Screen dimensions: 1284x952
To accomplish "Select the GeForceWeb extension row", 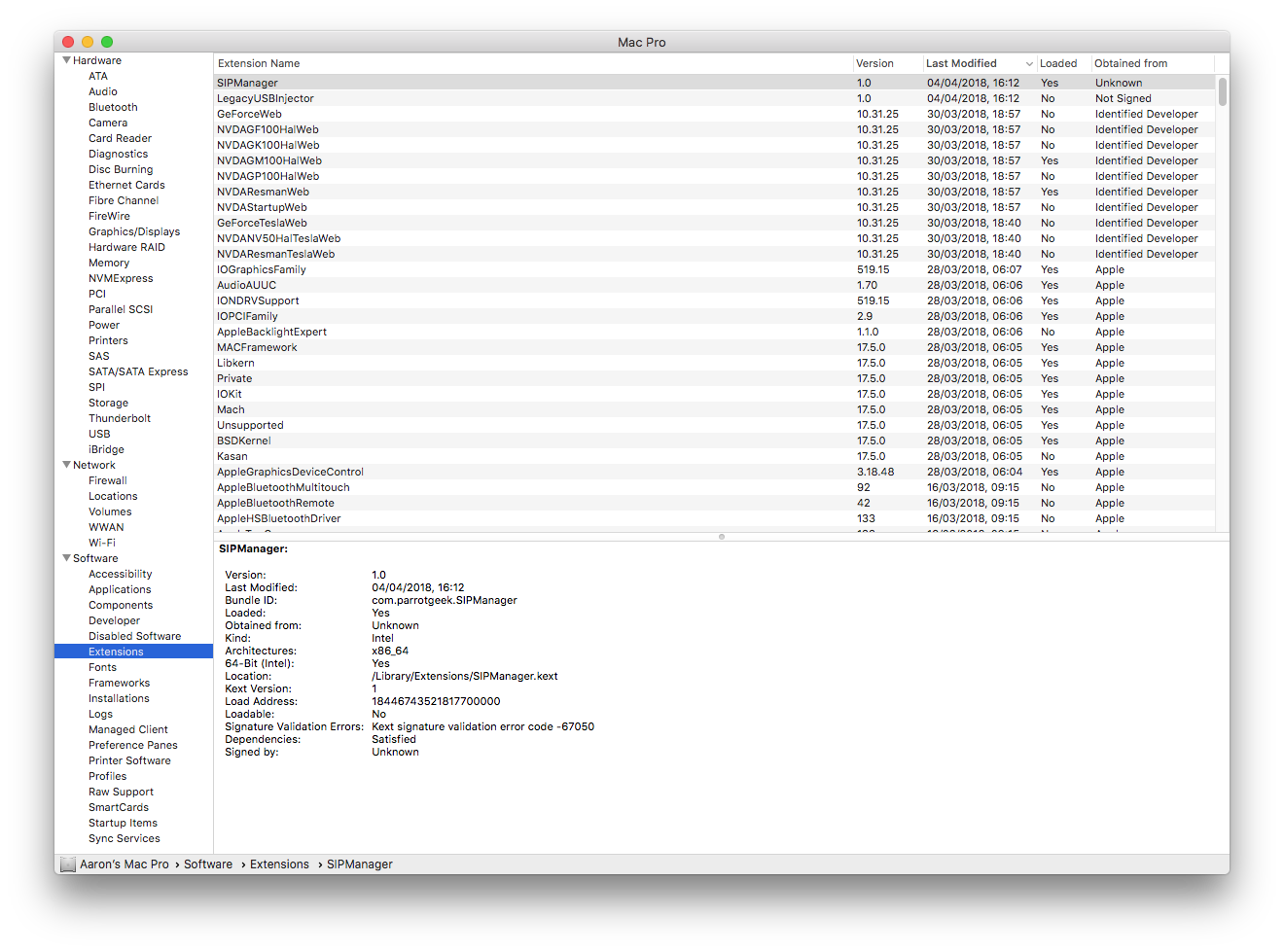I will pyautogui.click(x=714, y=114).
